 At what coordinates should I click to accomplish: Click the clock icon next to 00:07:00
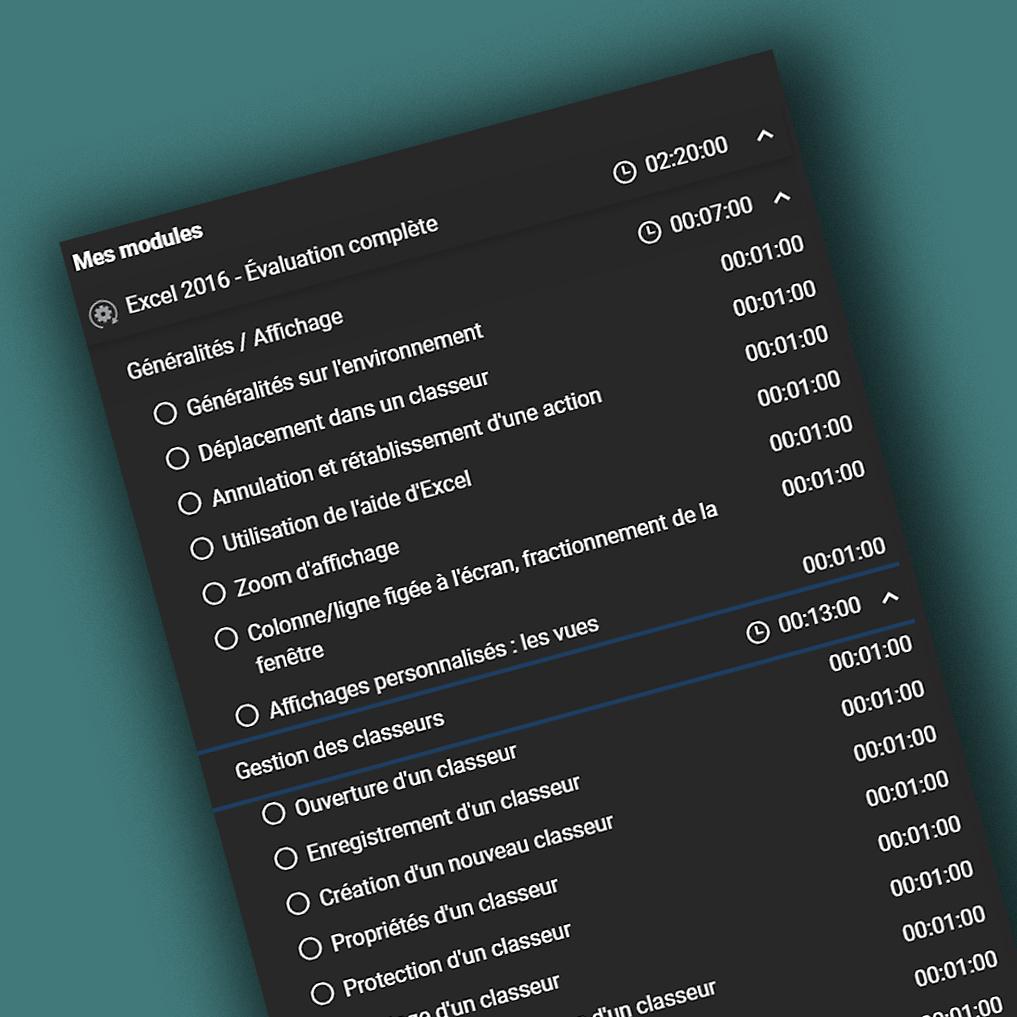tap(649, 232)
